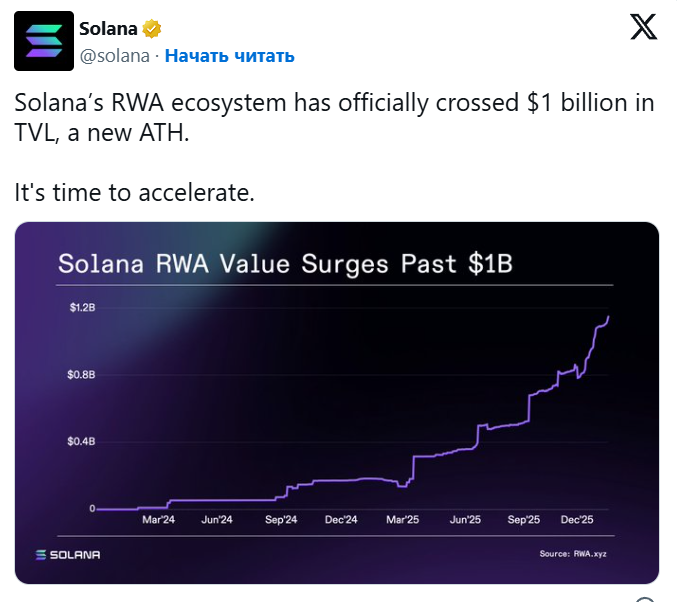Click the "Jun'25" x-axis label
677x602 pixels.
click(x=466, y=520)
